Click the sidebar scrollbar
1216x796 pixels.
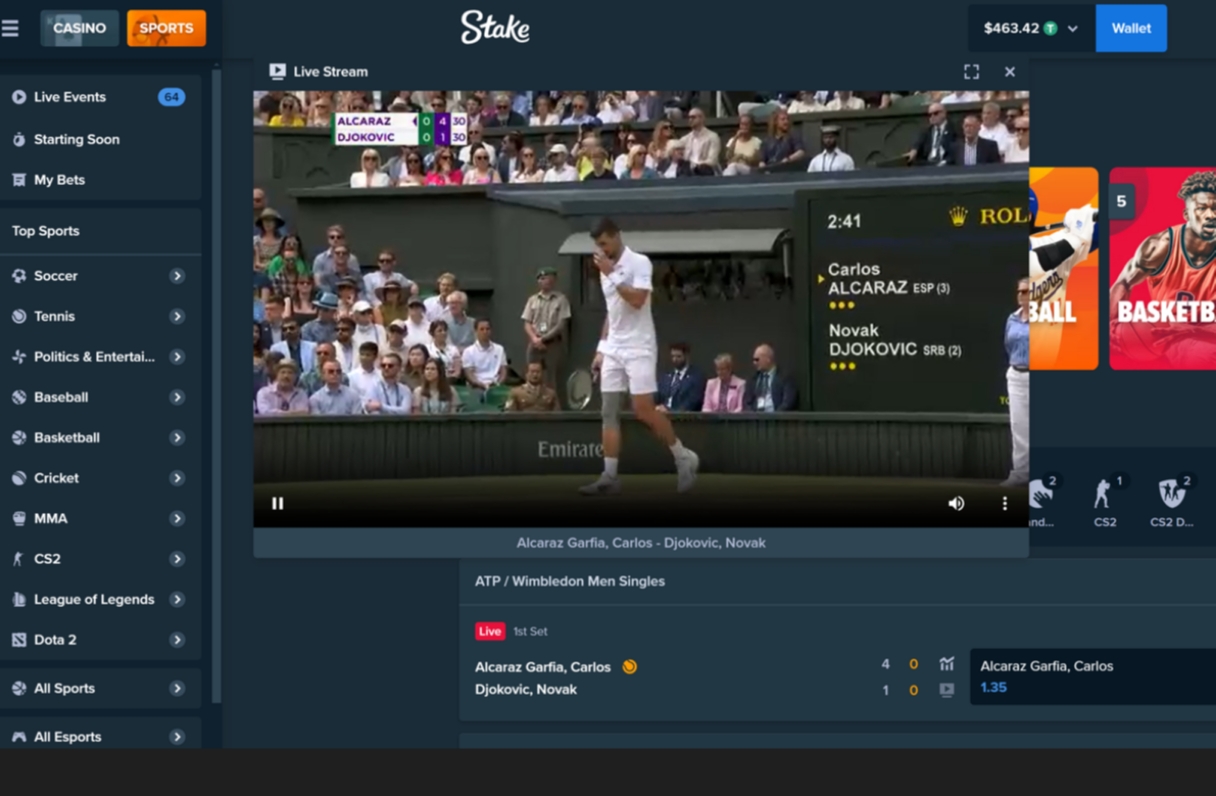click(x=217, y=388)
